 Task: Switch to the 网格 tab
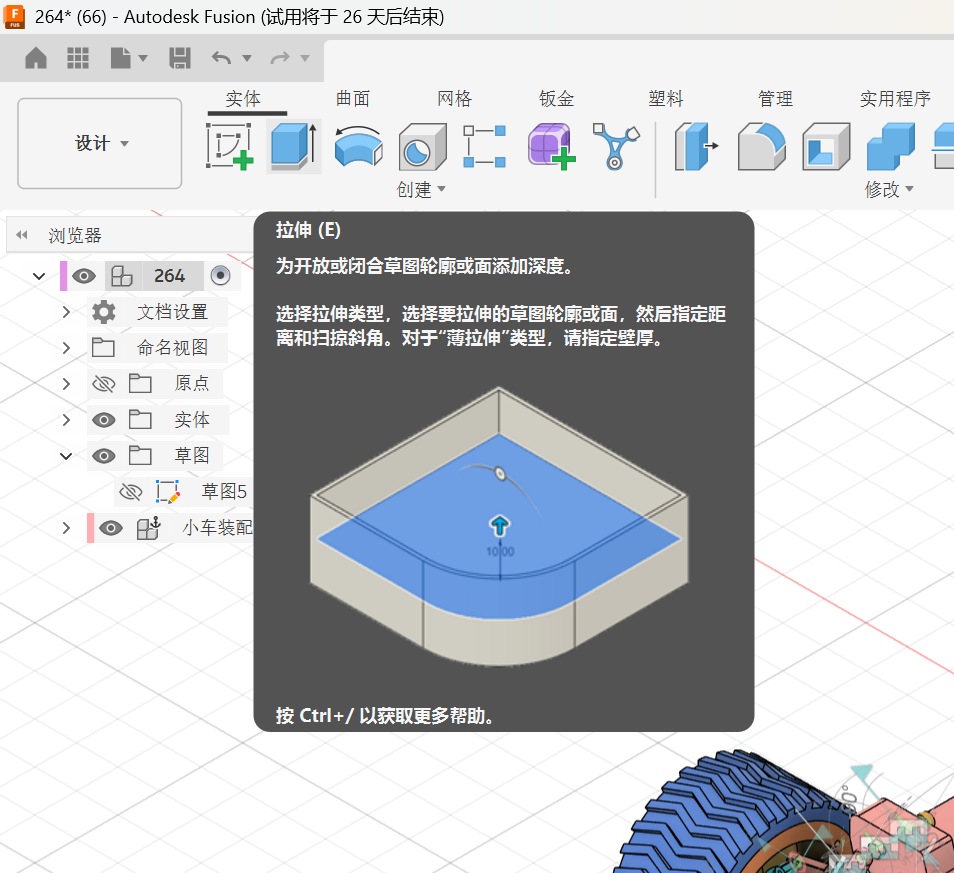pyautogui.click(x=454, y=99)
